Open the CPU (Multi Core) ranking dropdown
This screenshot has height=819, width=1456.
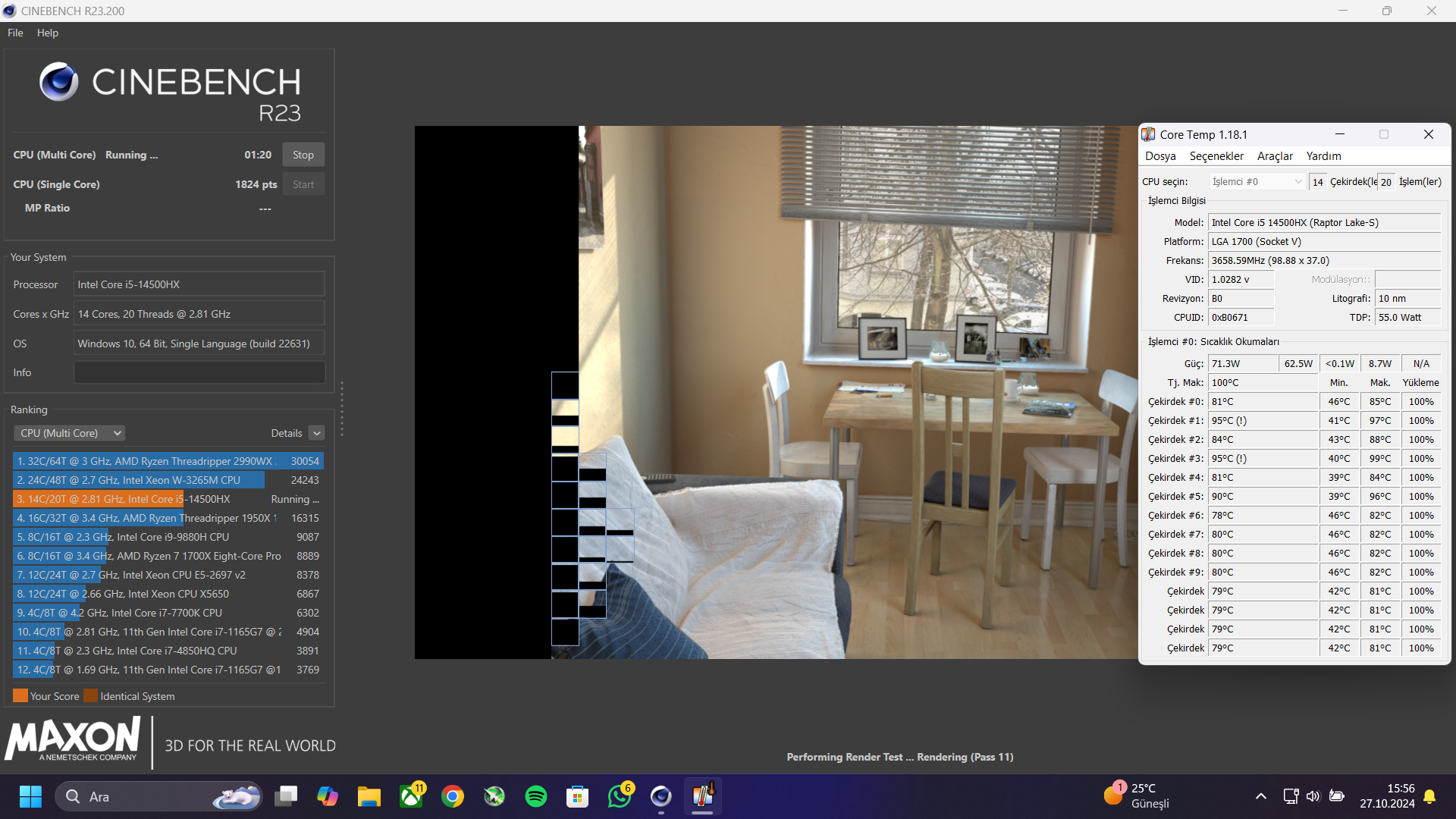point(69,433)
